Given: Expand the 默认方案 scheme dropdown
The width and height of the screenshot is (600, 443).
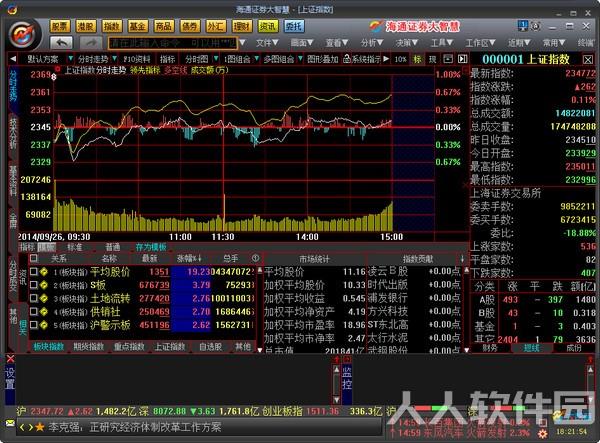Looking at the screenshot, I should (70, 59).
